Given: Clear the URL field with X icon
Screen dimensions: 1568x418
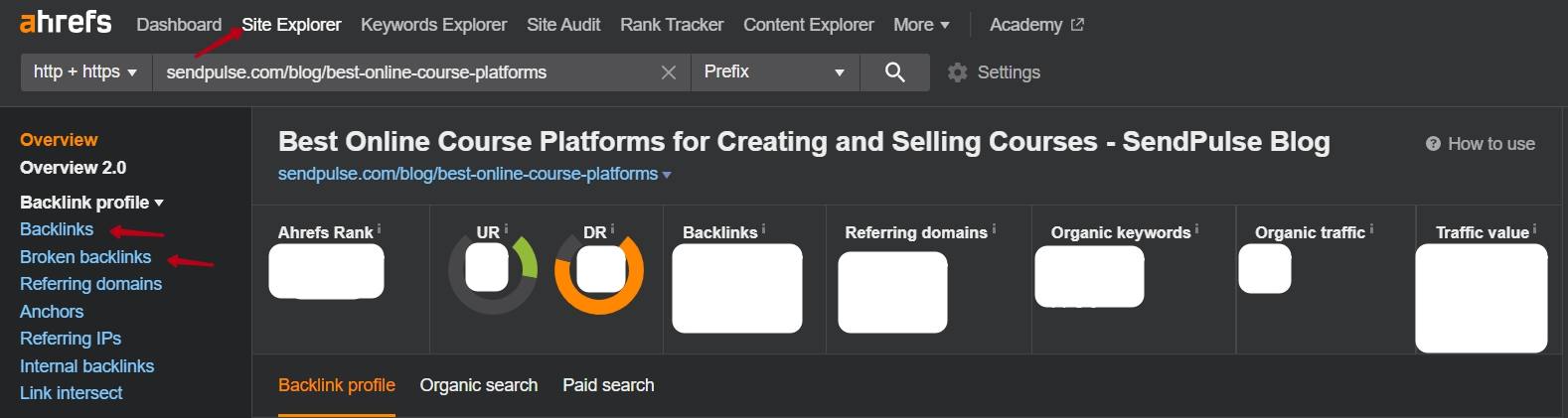Looking at the screenshot, I should point(669,72).
